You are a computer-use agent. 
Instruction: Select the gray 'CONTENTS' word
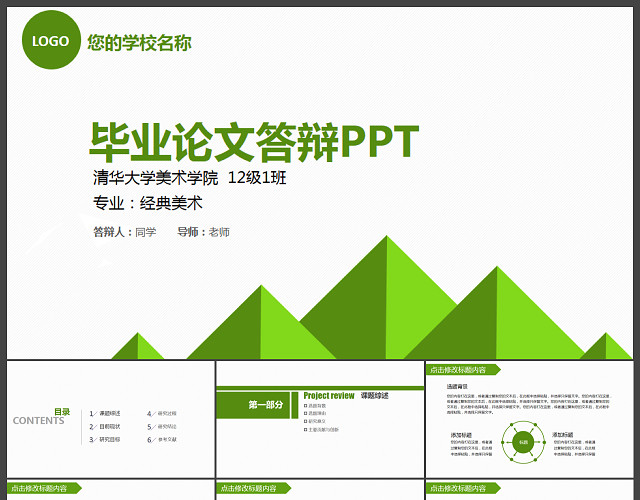pos(38,421)
